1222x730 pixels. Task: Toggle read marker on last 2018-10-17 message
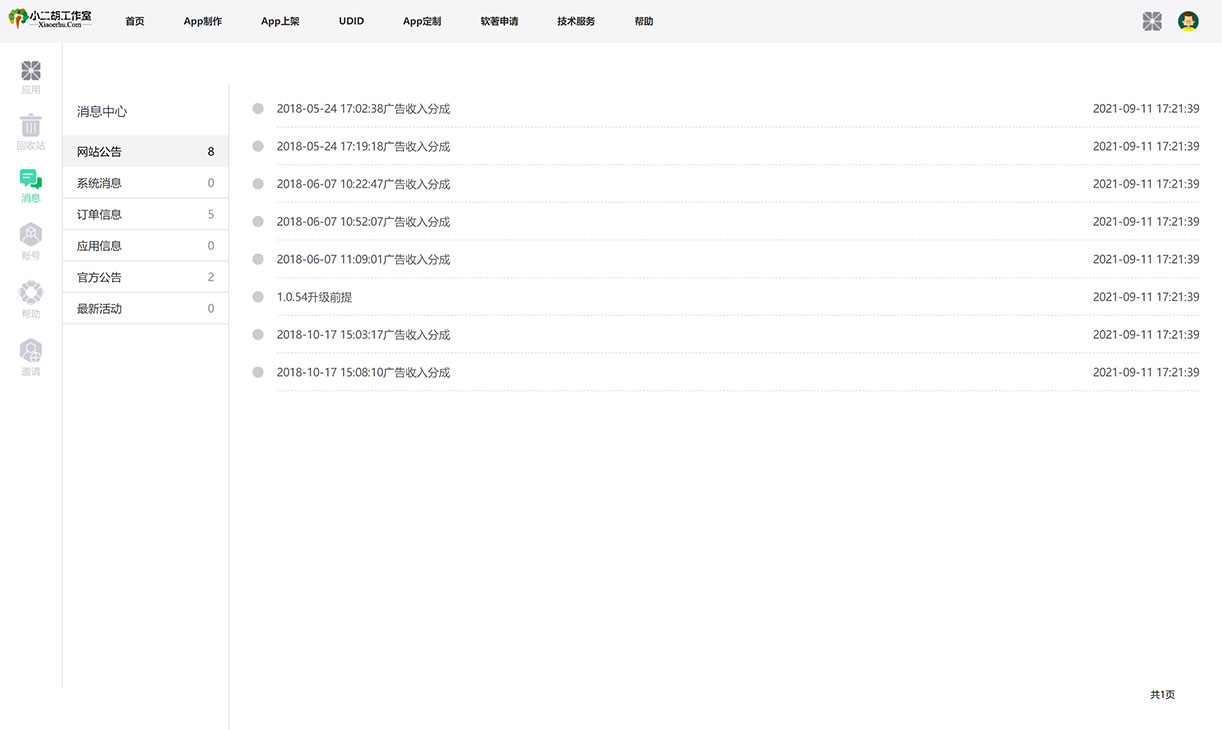point(258,372)
